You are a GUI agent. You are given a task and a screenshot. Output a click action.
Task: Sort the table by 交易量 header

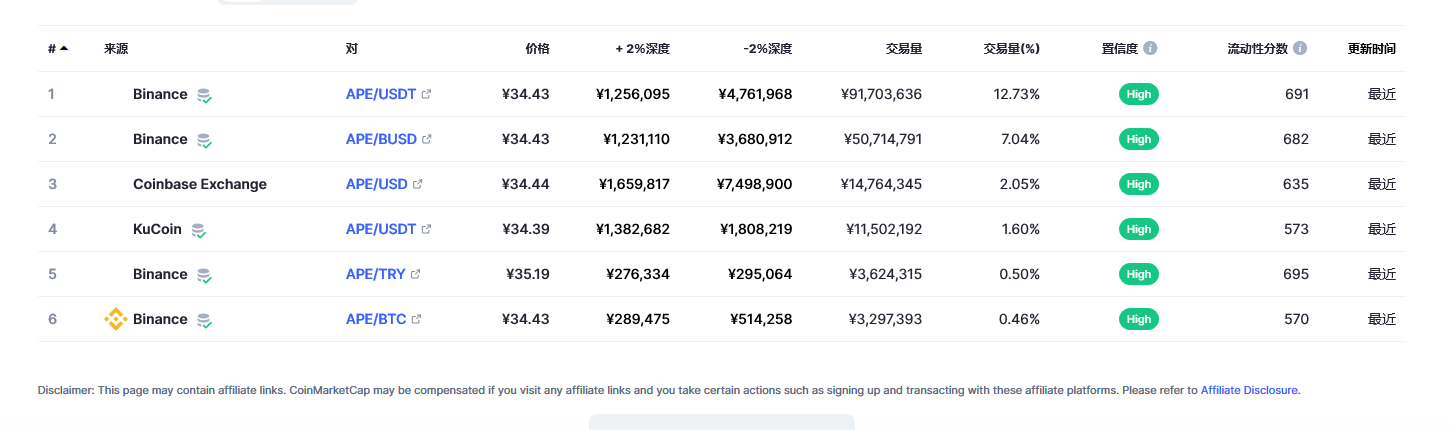click(904, 48)
